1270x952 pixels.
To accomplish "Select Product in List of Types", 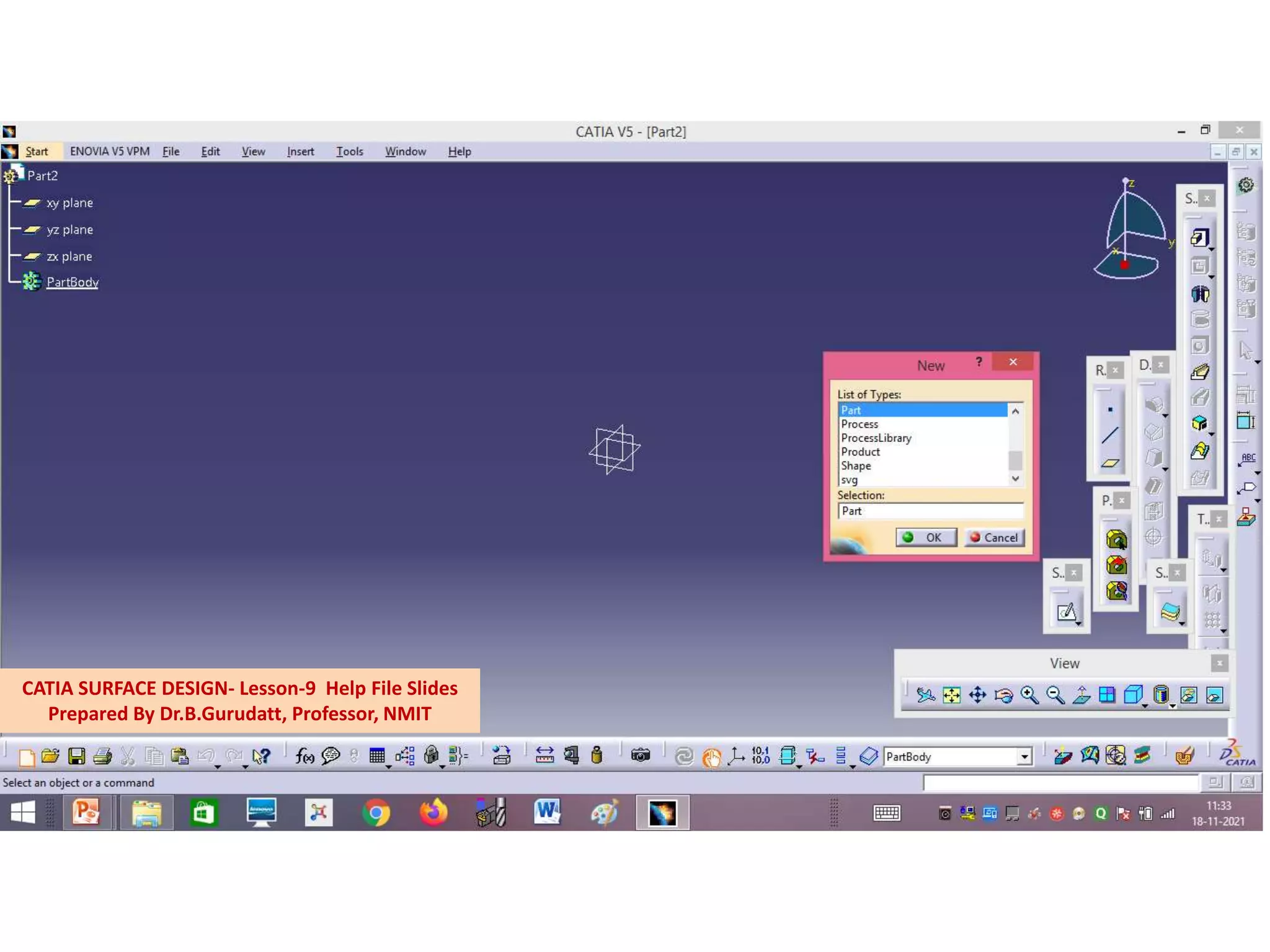I will coord(860,452).
